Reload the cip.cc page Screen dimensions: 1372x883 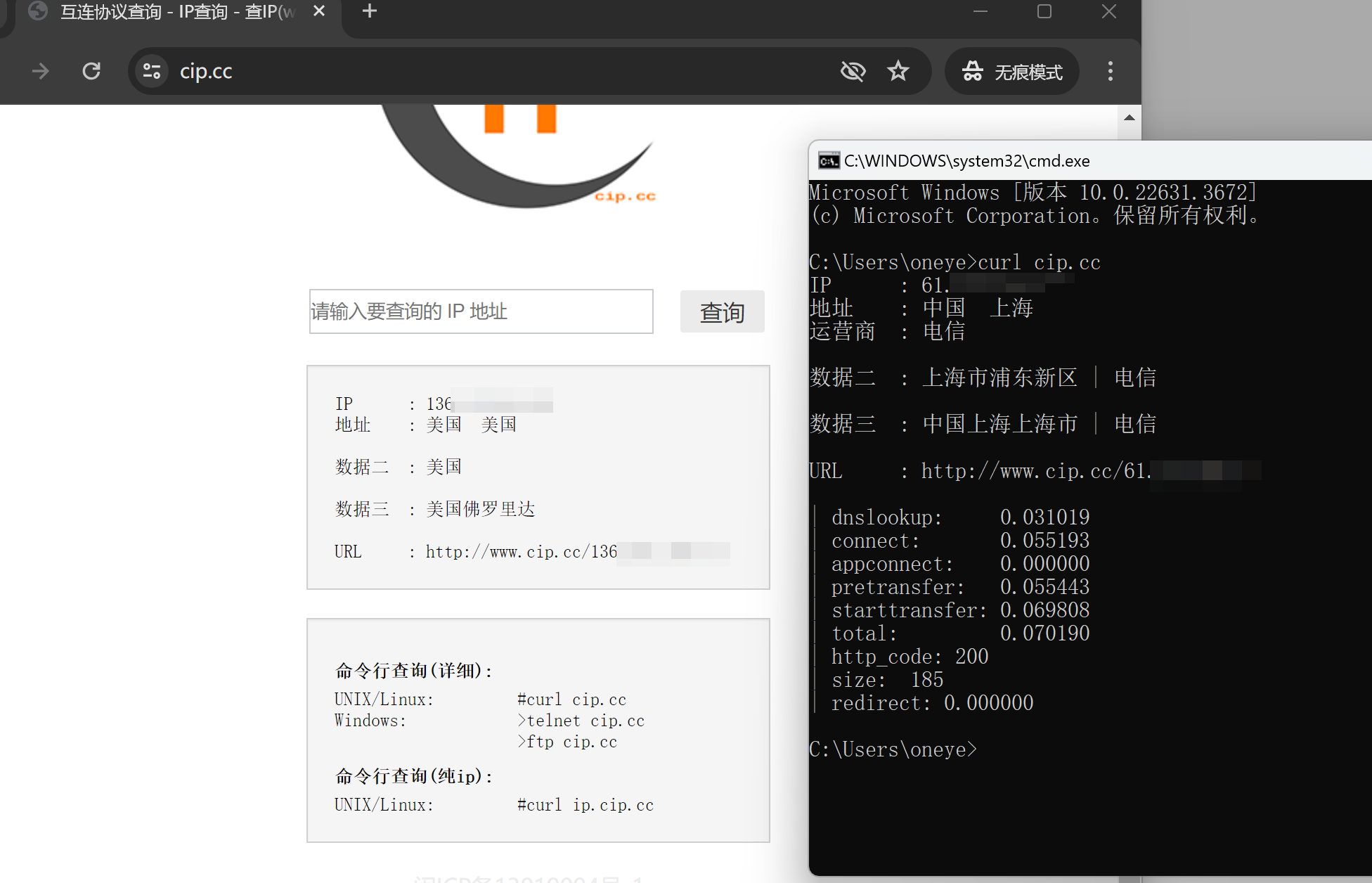[x=91, y=71]
